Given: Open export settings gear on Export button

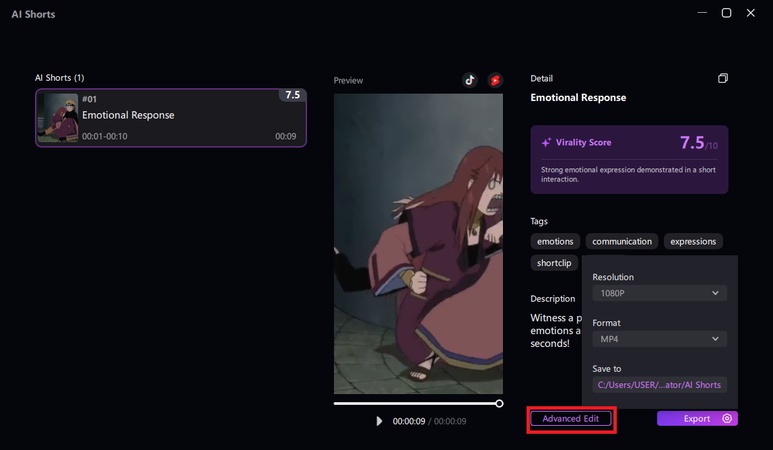Looking at the screenshot, I should coord(727,419).
